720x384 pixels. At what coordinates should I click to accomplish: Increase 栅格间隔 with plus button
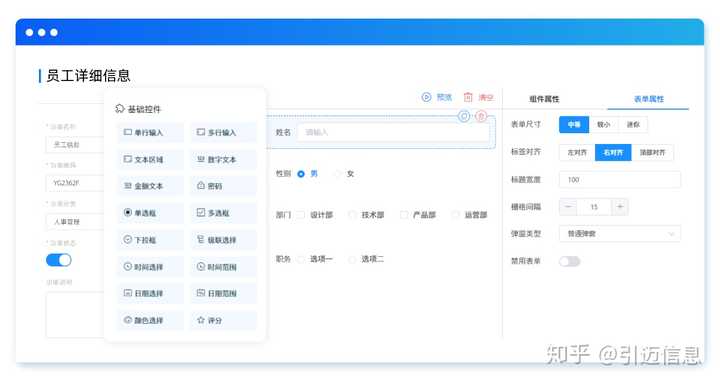(620, 207)
